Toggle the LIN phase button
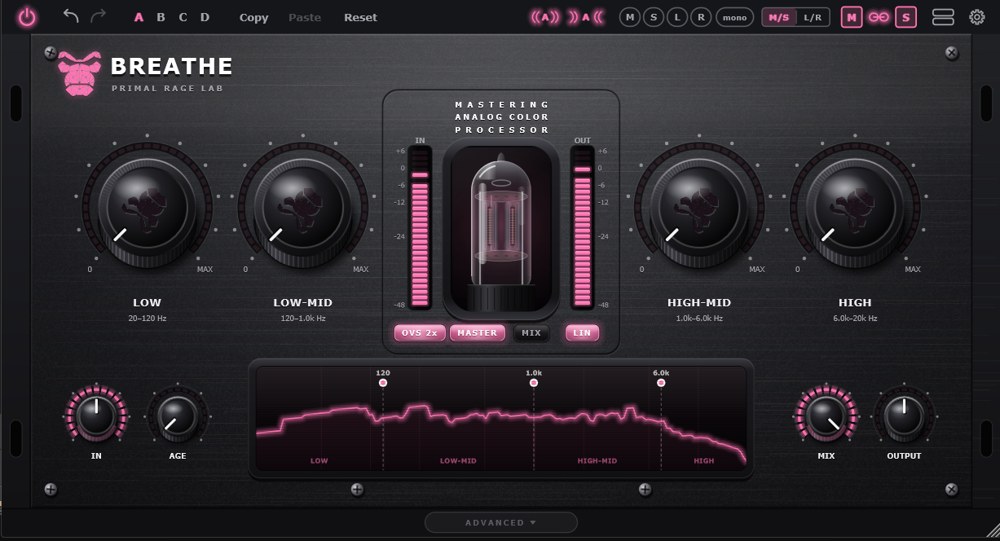The image size is (1000, 541). tap(582, 333)
